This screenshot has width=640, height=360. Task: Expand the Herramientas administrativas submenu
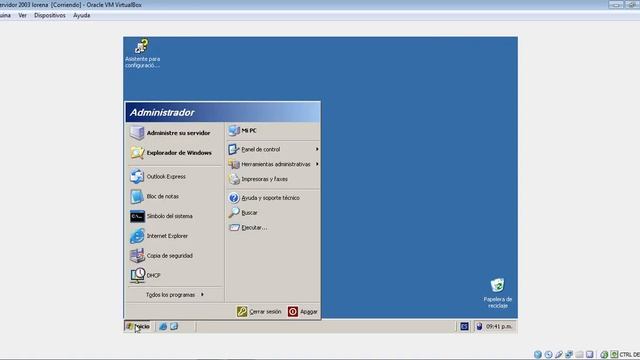[x=273, y=164]
